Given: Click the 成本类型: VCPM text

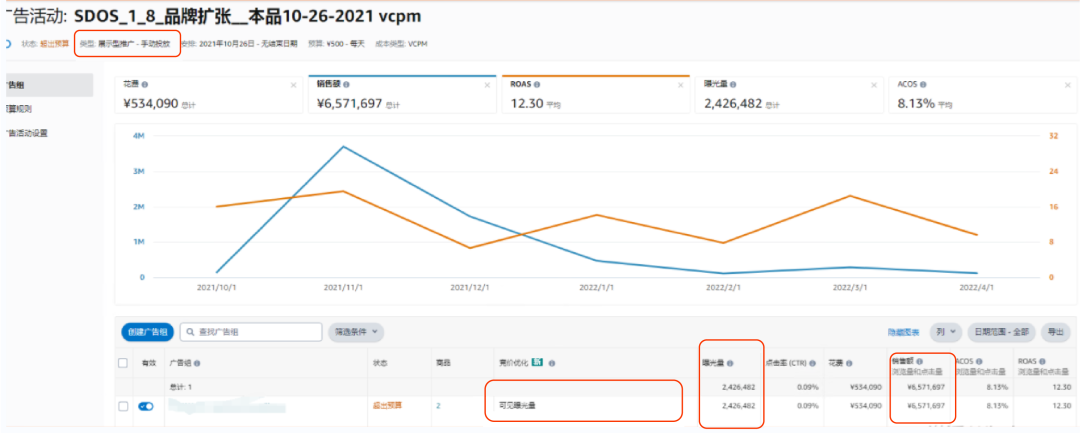Looking at the screenshot, I should pos(401,44).
